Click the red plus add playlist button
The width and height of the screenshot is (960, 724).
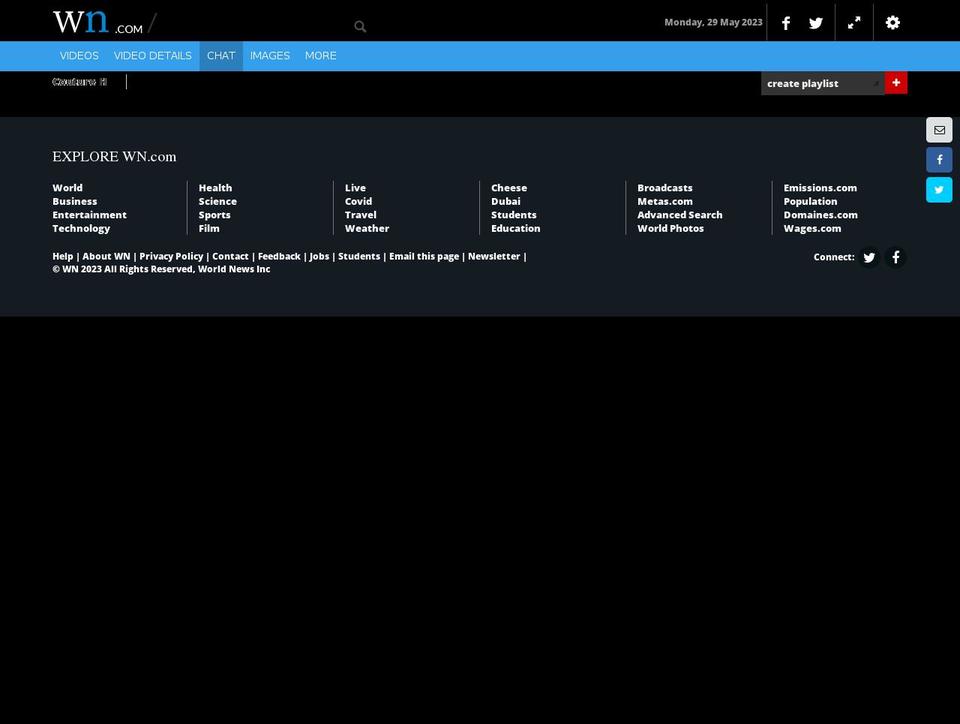click(896, 83)
